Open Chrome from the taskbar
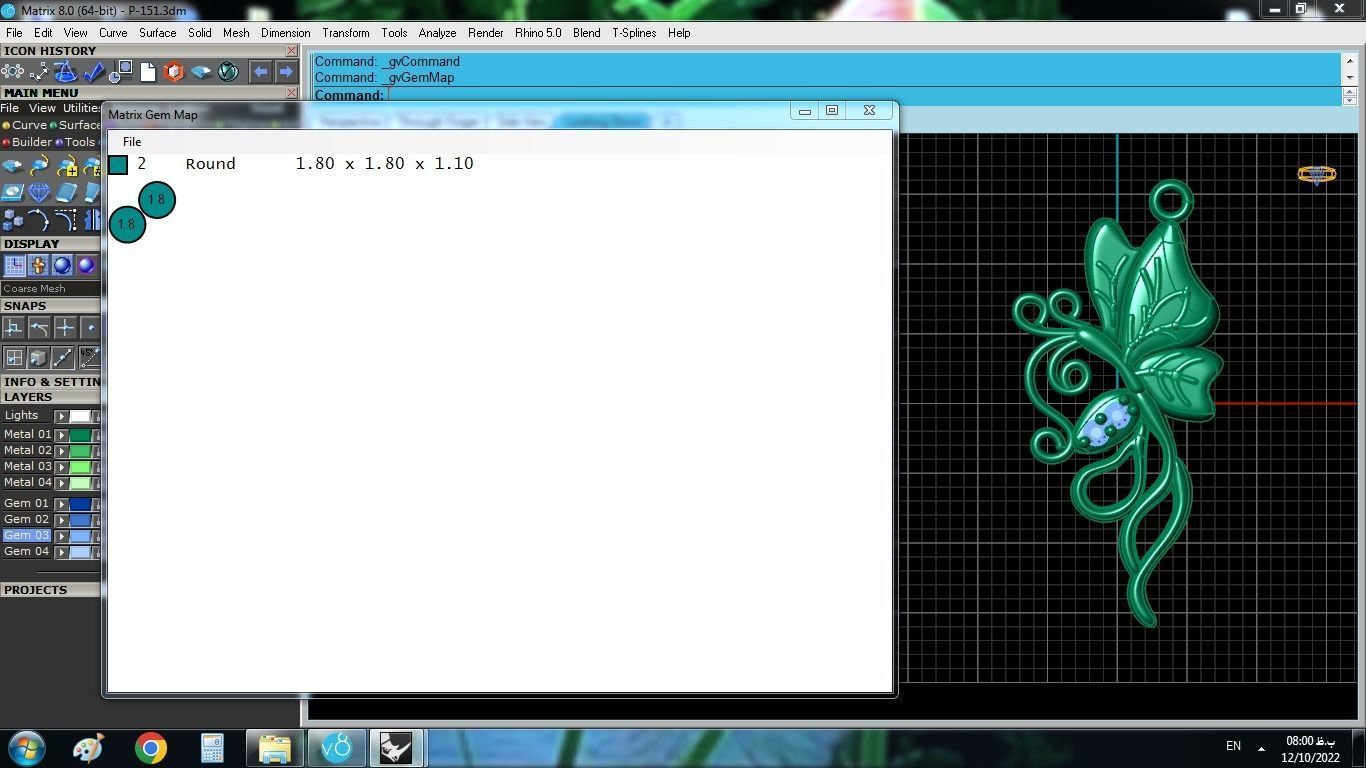 151,748
